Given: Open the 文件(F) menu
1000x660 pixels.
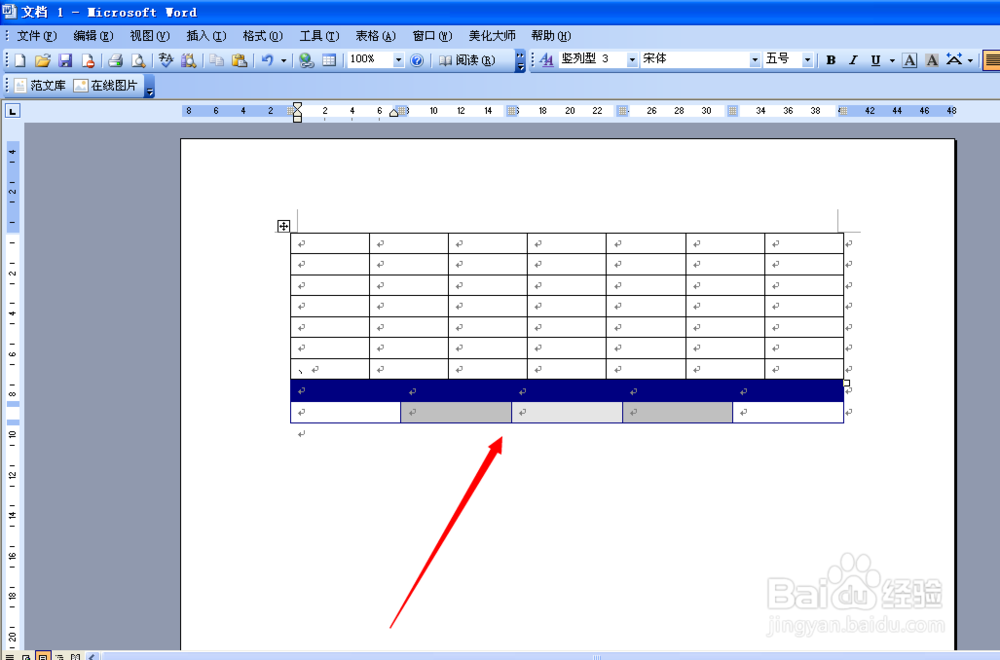Looking at the screenshot, I should tap(36, 36).
